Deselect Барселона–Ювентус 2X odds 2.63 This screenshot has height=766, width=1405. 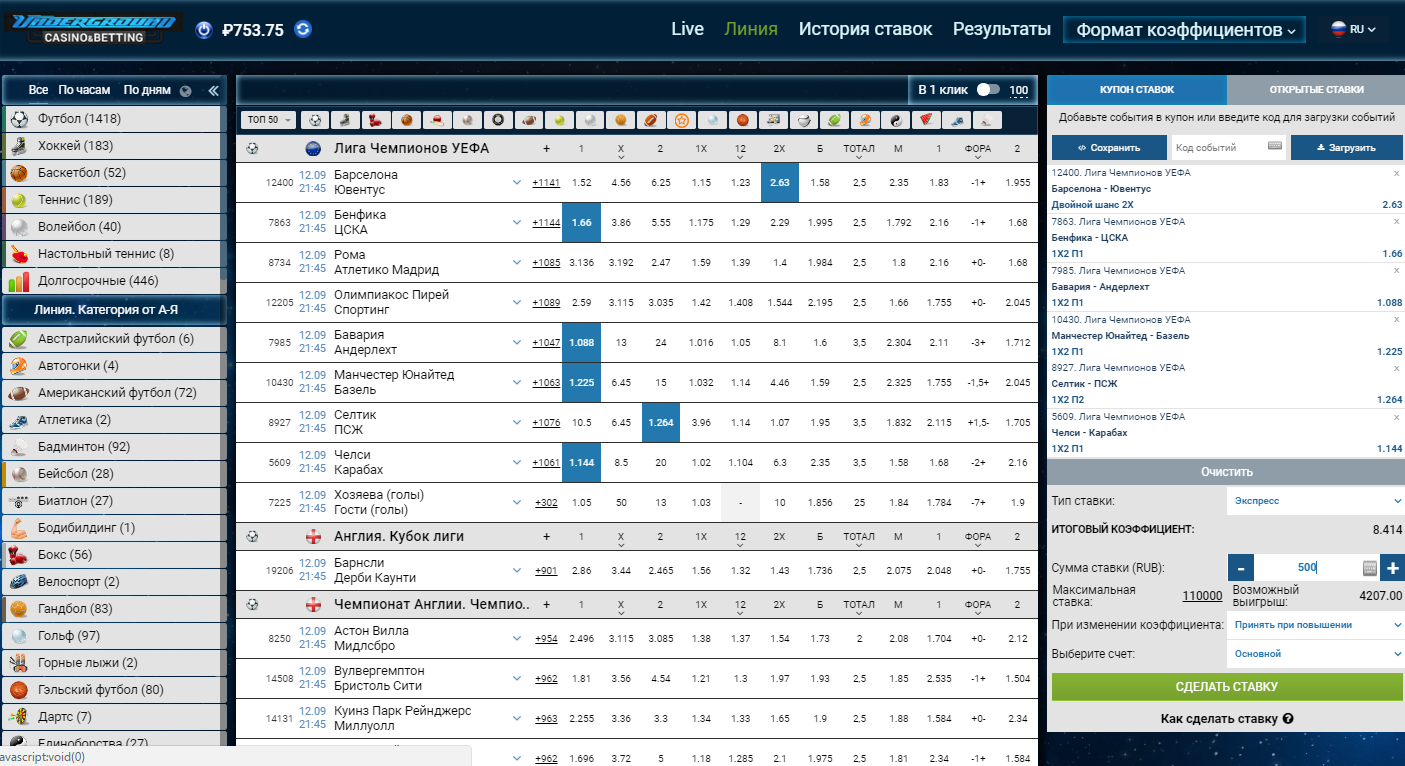(780, 183)
